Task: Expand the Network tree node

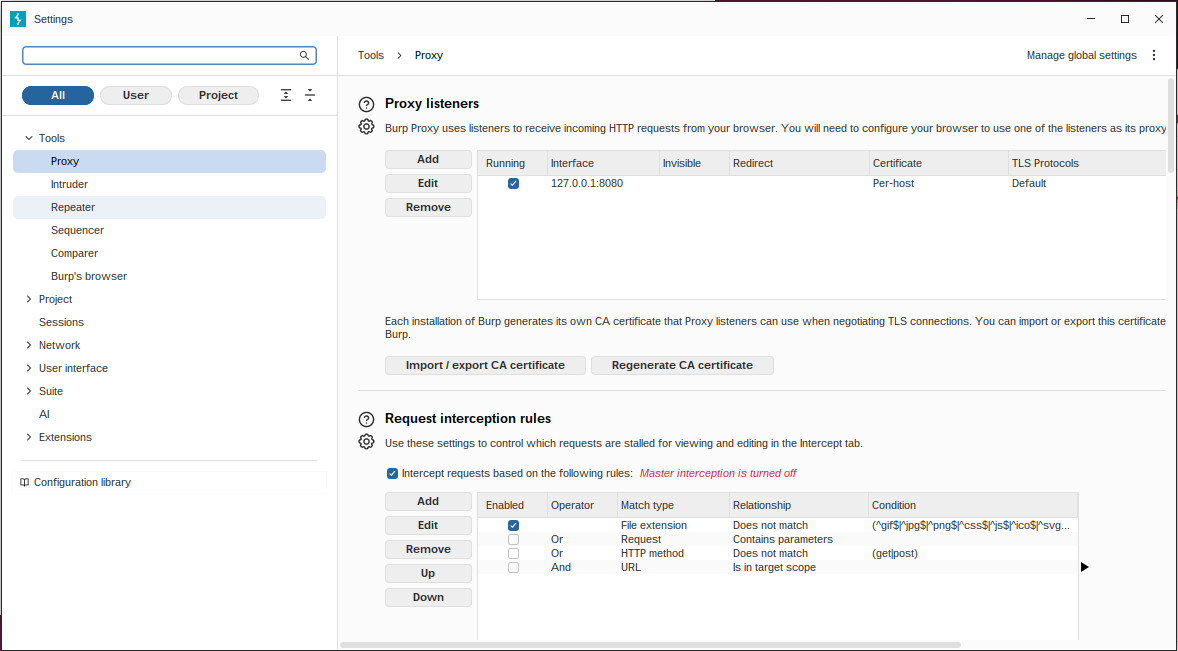Action: point(29,345)
